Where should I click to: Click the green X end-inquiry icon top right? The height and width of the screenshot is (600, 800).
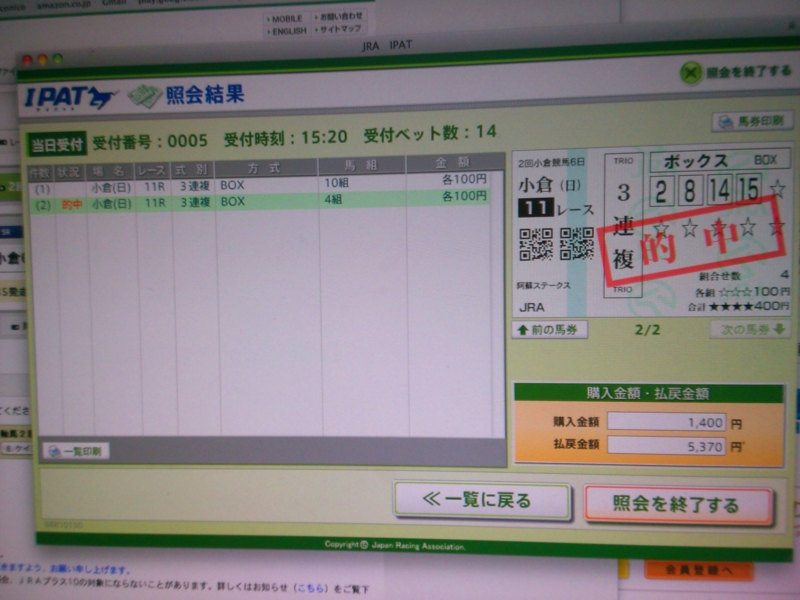tap(691, 73)
